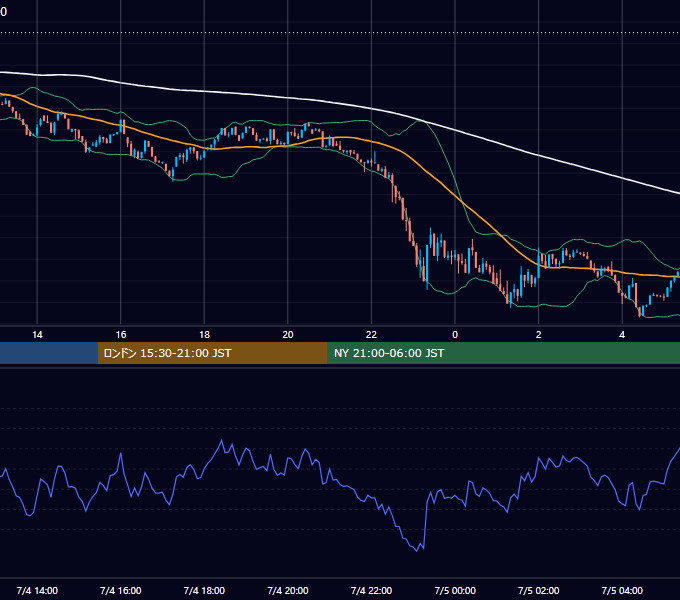Click the 2 hour label on price chart axis
The image size is (680, 600).
click(x=538, y=335)
